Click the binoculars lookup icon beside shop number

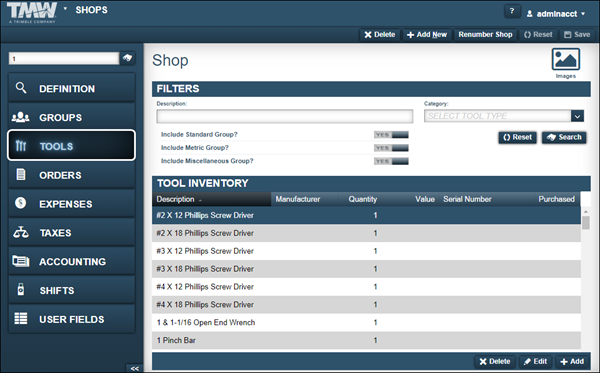click(127, 58)
